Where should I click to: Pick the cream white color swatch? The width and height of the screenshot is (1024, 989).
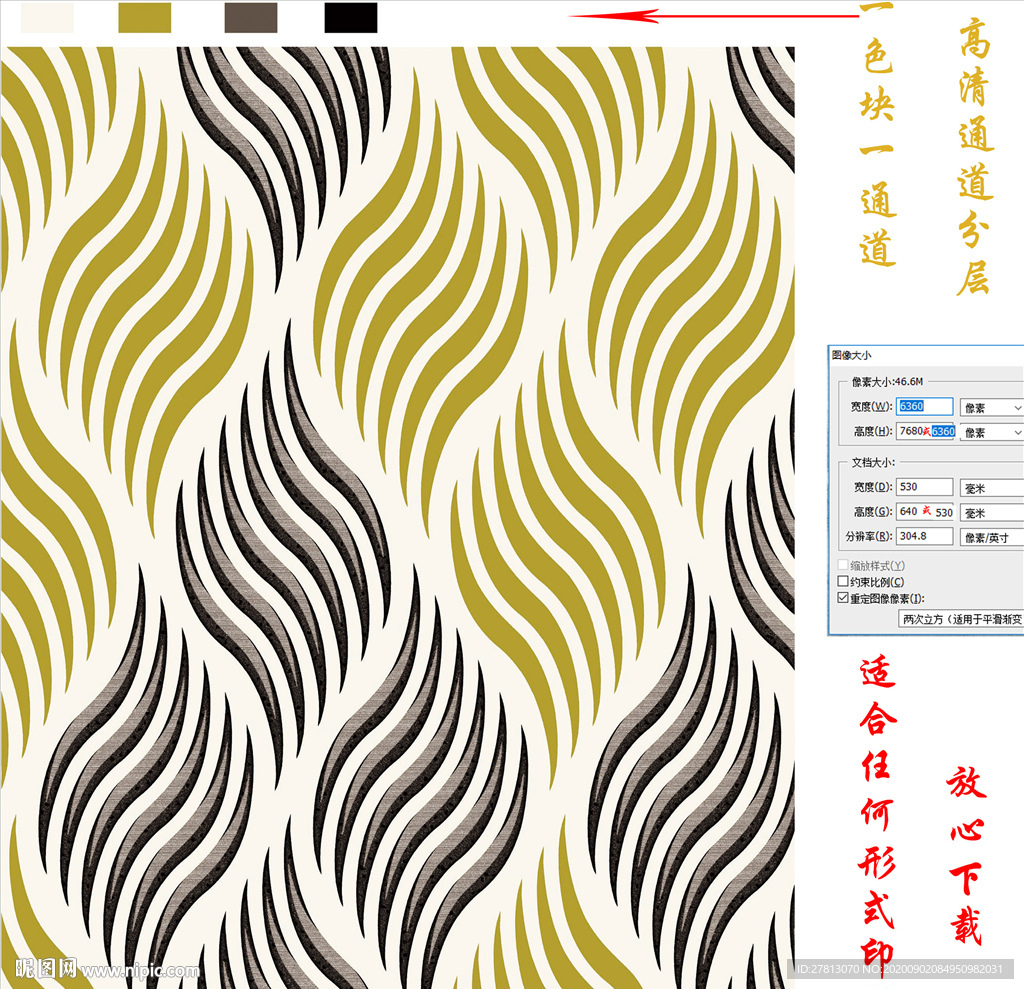[47, 18]
